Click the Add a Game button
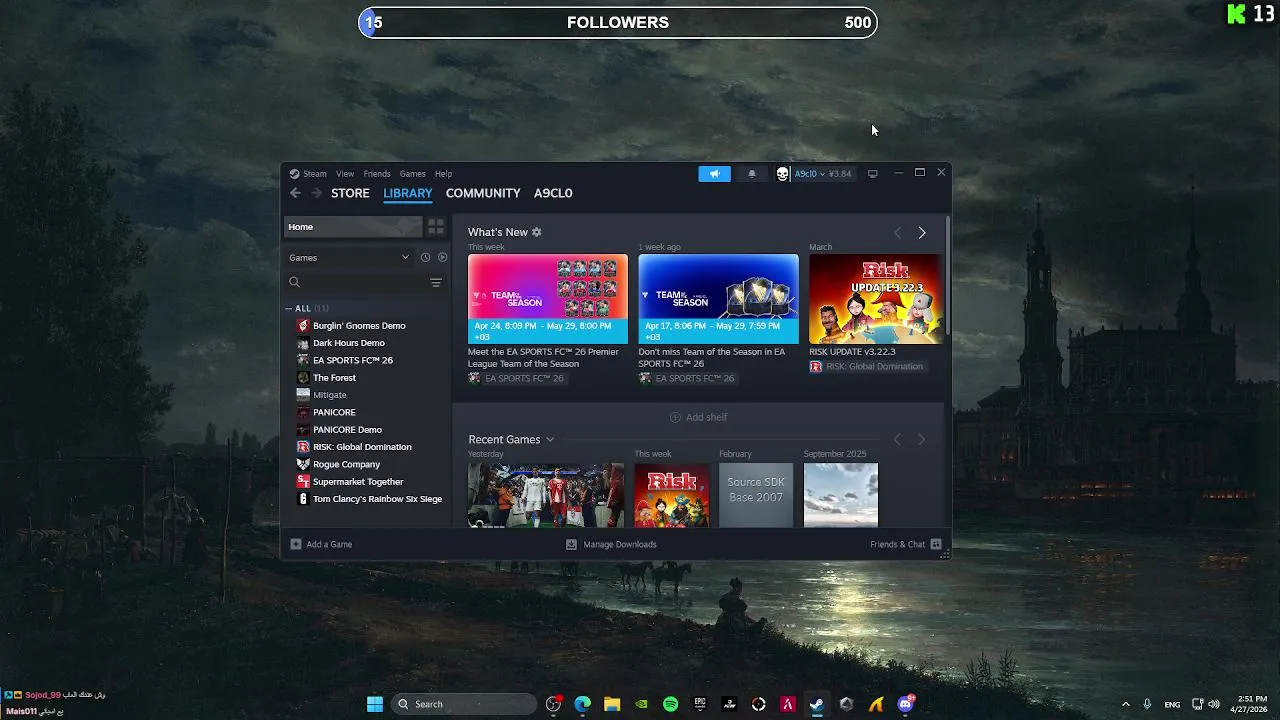Image resolution: width=1280 pixels, height=720 pixels. click(x=321, y=544)
